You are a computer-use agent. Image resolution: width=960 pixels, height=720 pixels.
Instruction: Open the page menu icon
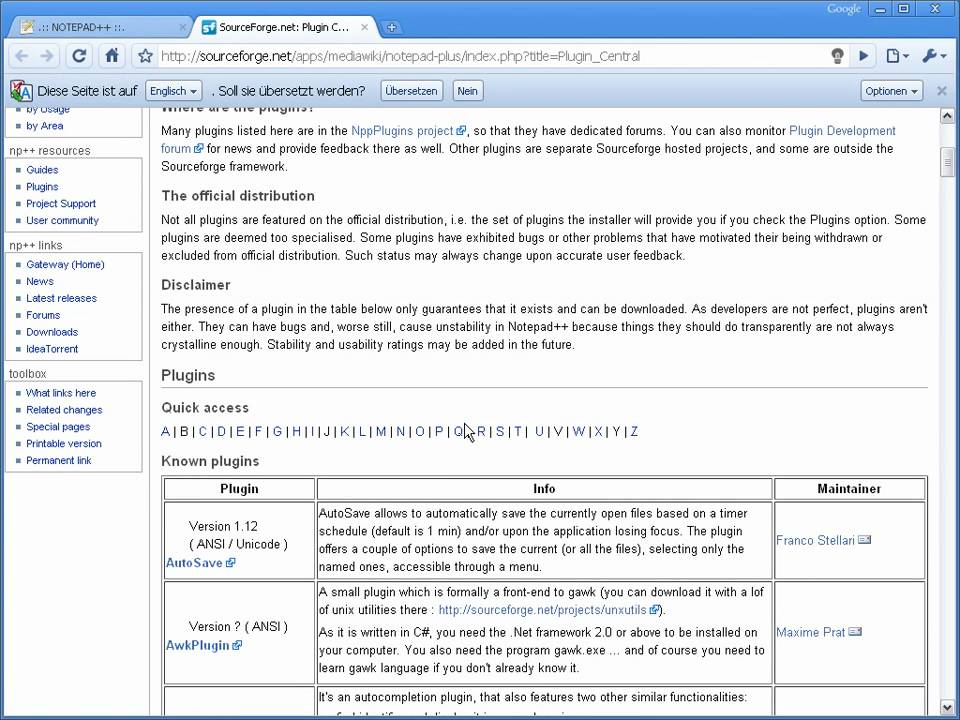[x=897, y=56]
